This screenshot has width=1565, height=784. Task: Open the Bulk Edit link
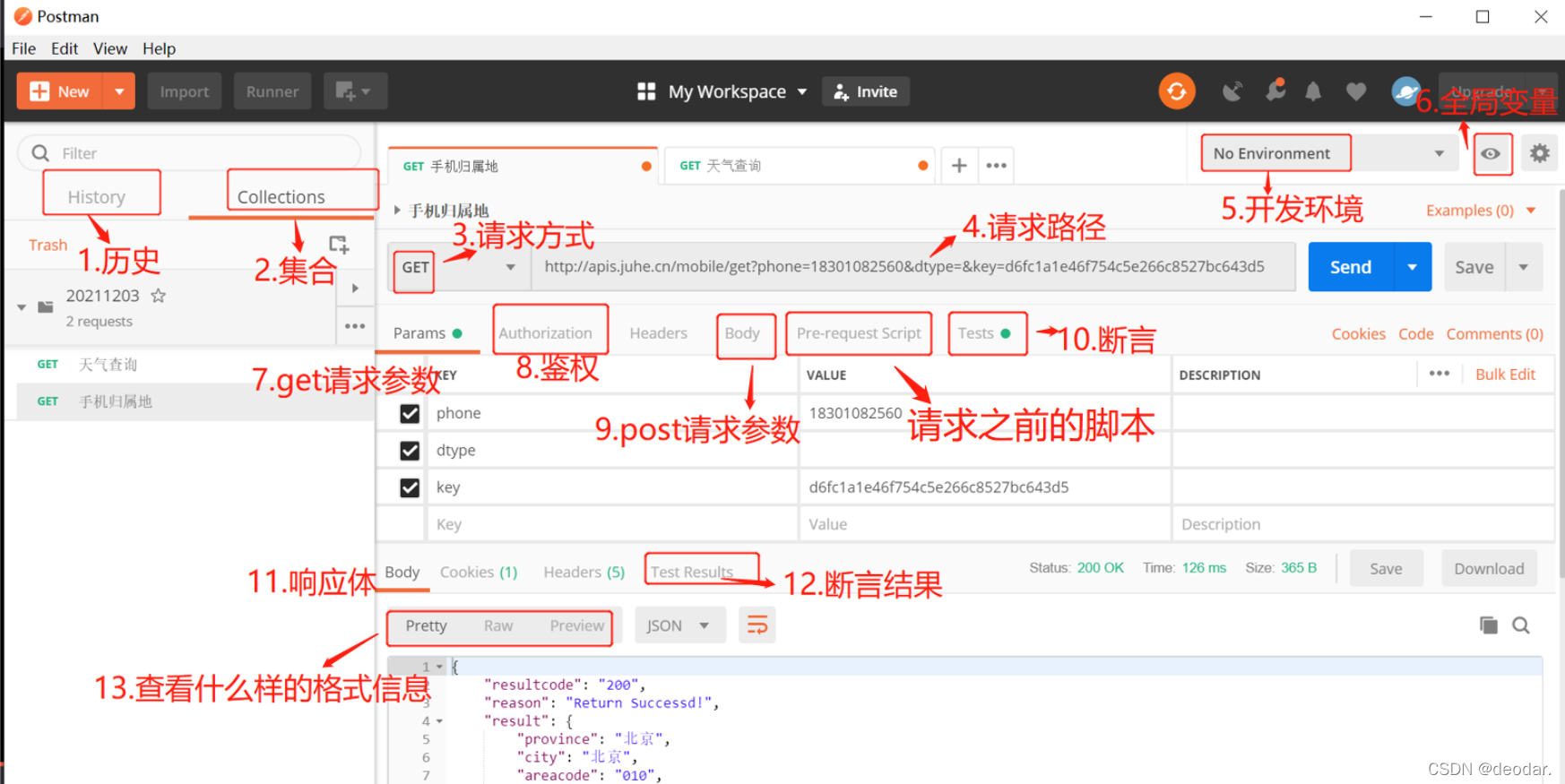pyautogui.click(x=1505, y=375)
